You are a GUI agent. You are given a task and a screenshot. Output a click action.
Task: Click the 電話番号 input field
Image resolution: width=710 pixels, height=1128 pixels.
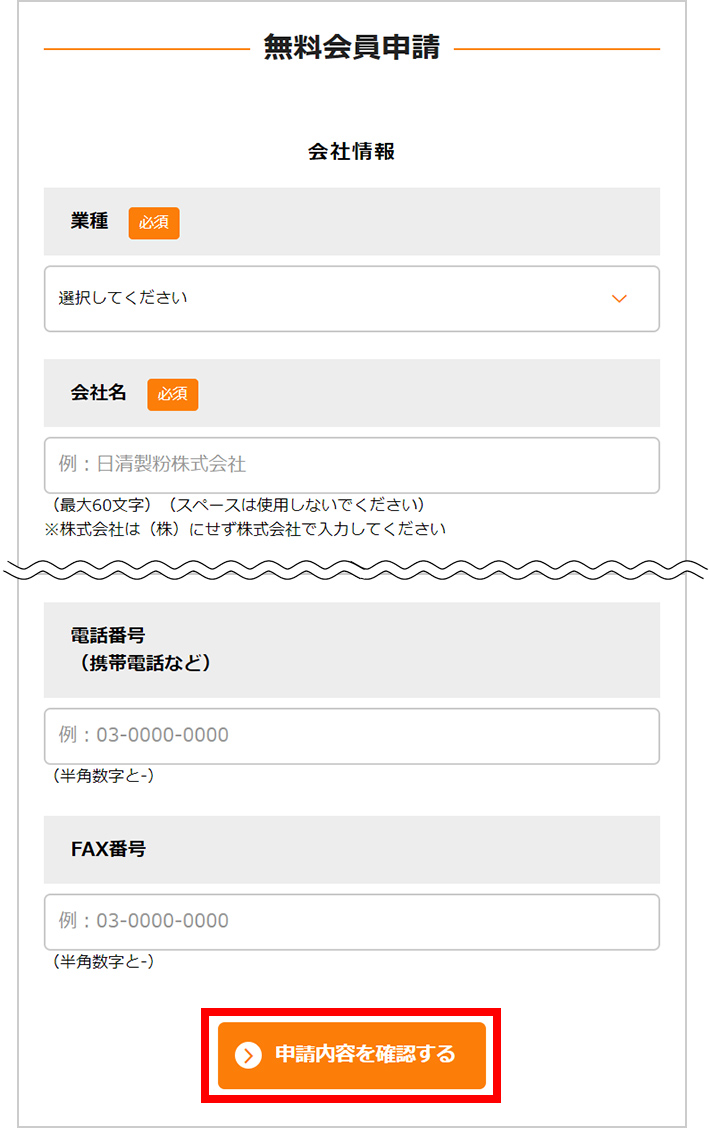tap(352, 736)
